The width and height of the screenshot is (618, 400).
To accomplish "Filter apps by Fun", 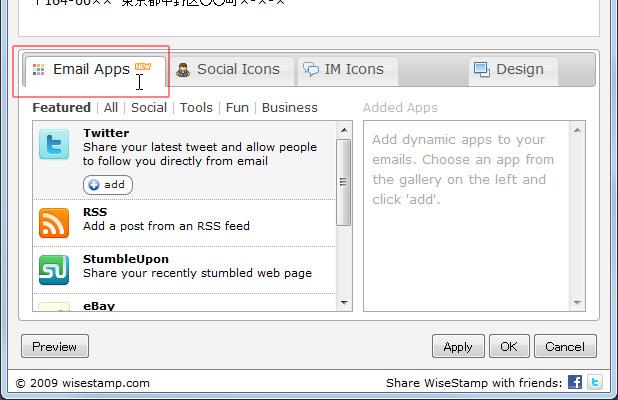I will [237, 108].
